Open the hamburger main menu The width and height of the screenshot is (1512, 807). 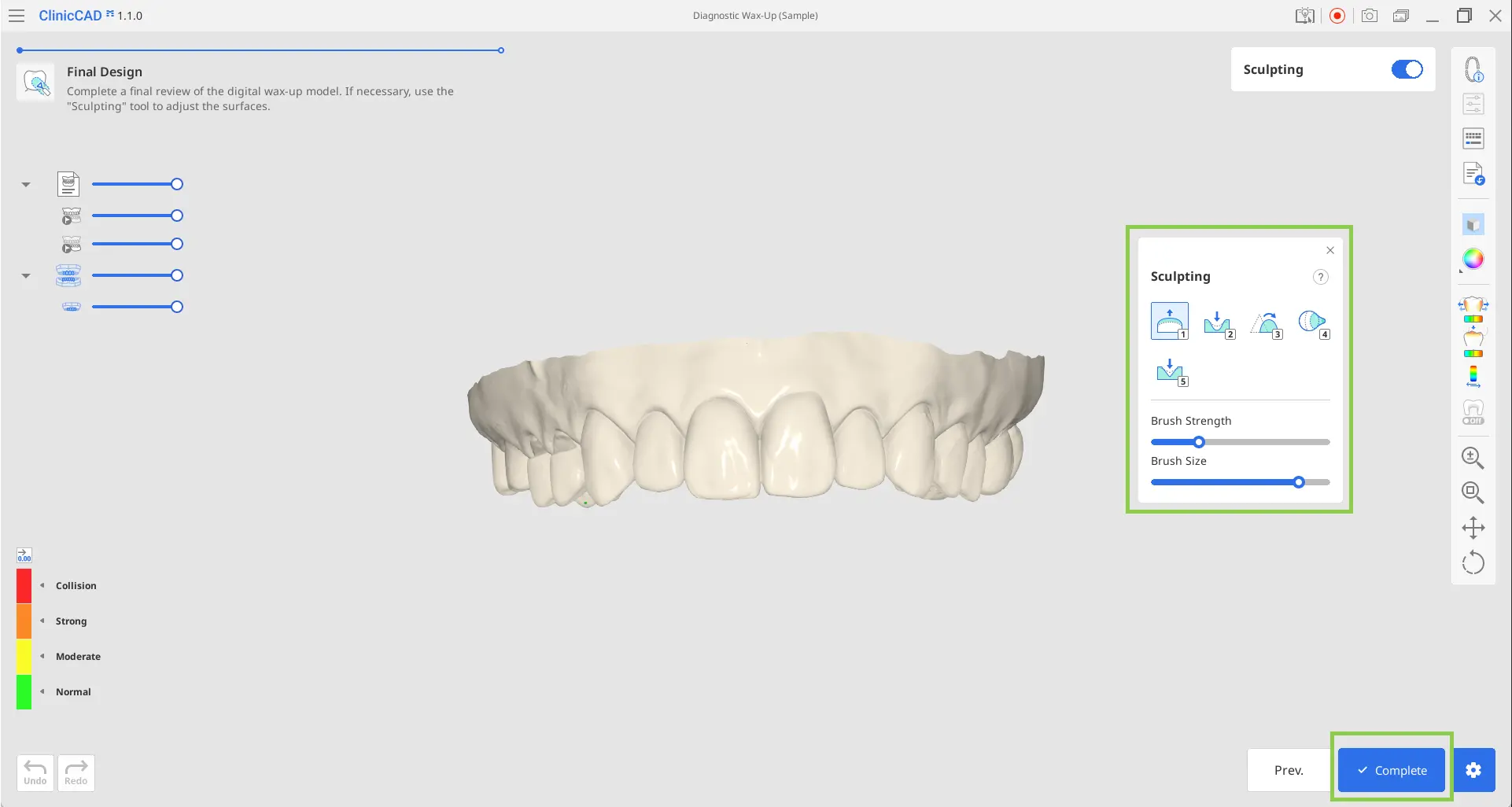(x=17, y=16)
